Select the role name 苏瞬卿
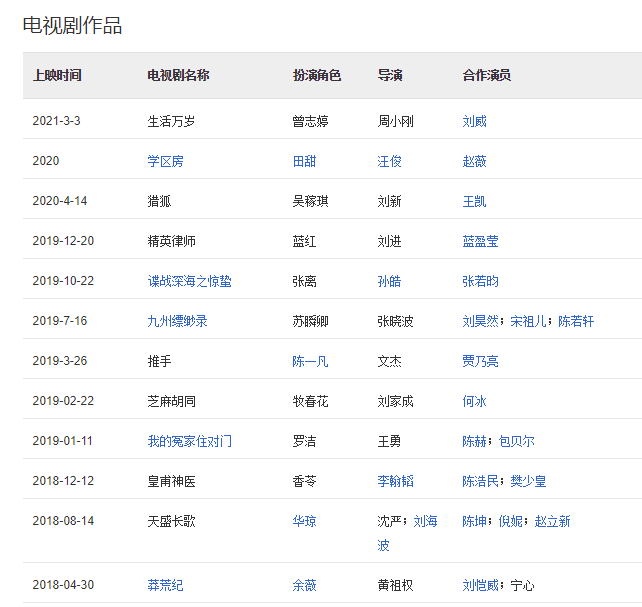 tap(310, 321)
